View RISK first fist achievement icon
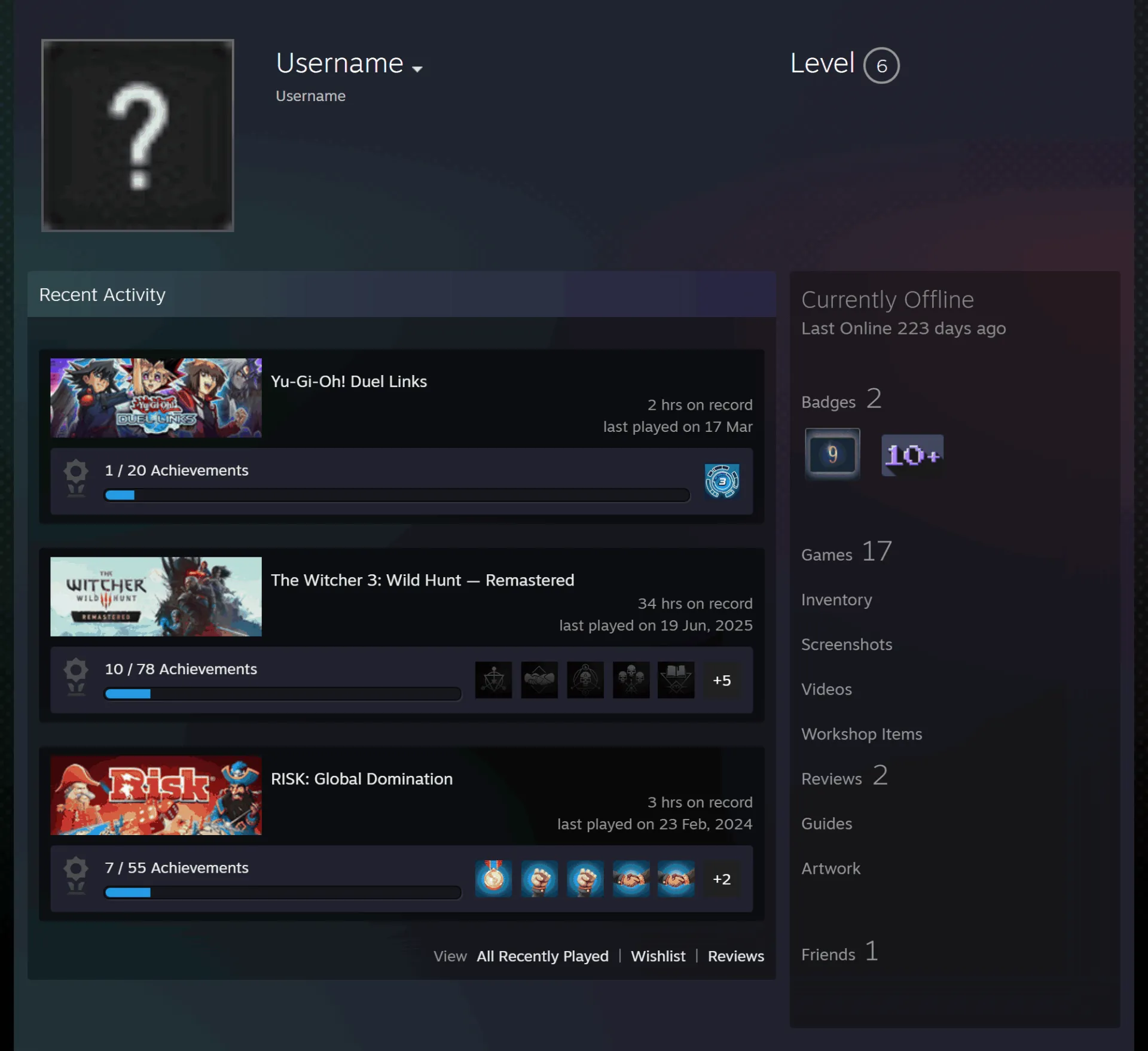Screen dimensions: 1148x1051 539,879
